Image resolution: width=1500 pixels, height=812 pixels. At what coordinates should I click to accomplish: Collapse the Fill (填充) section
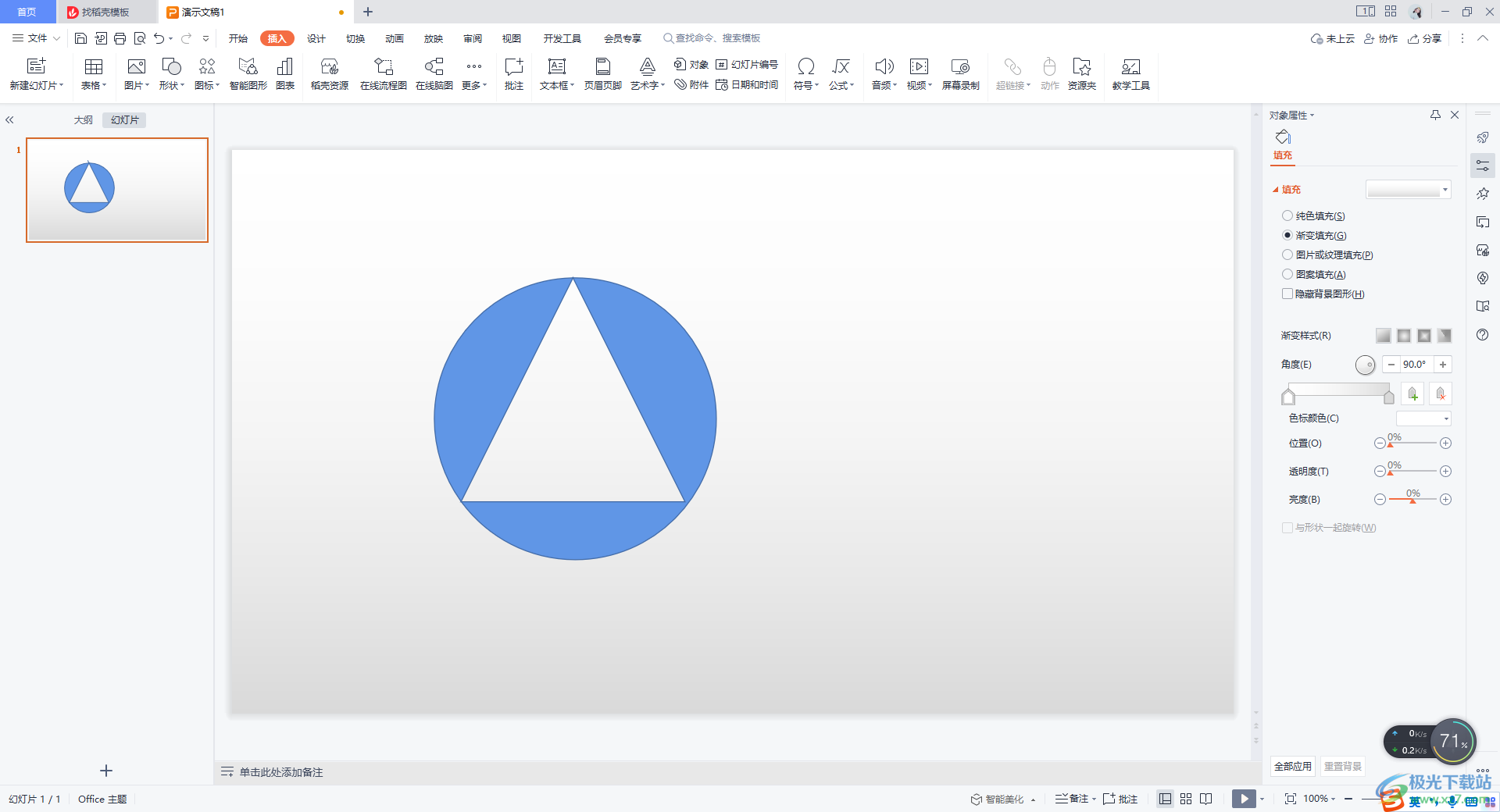pyautogui.click(x=1276, y=190)
